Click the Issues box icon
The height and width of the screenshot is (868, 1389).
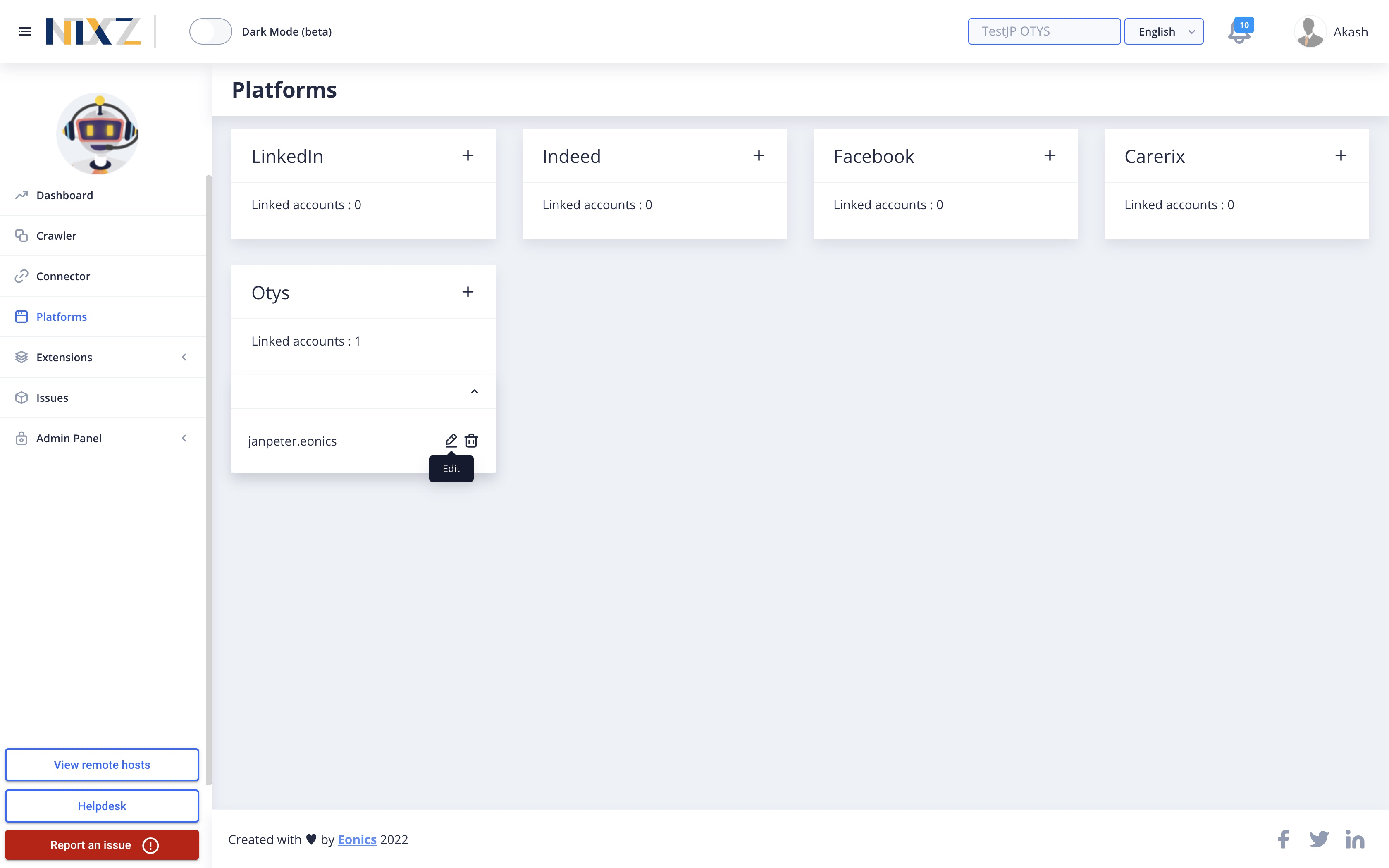[21, 398]
